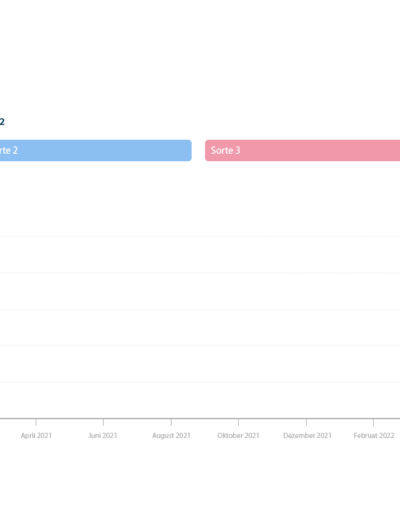The height and width of the screenshot is (516, 400).
Task: Click the topmost horizontal gridline
Action: (x=200, y=237)
